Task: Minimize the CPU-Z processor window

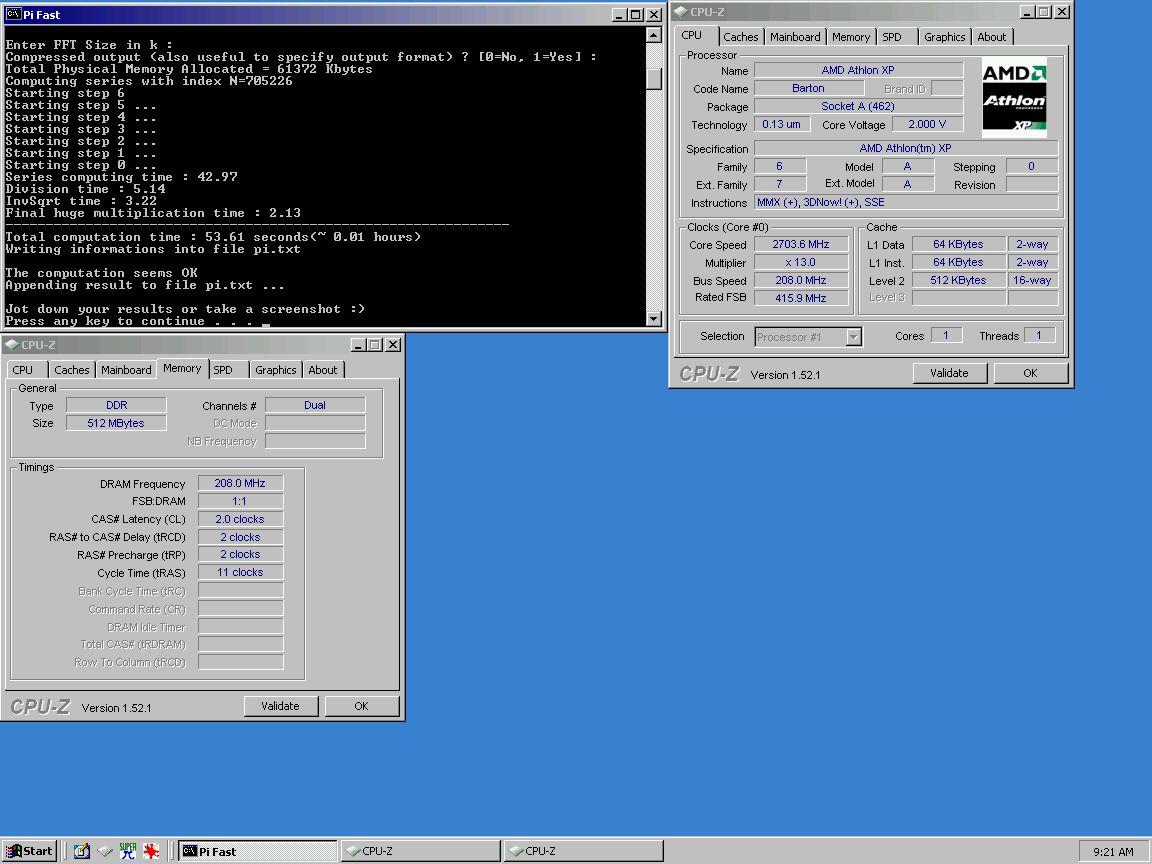Action: [x=1027, y=12]
